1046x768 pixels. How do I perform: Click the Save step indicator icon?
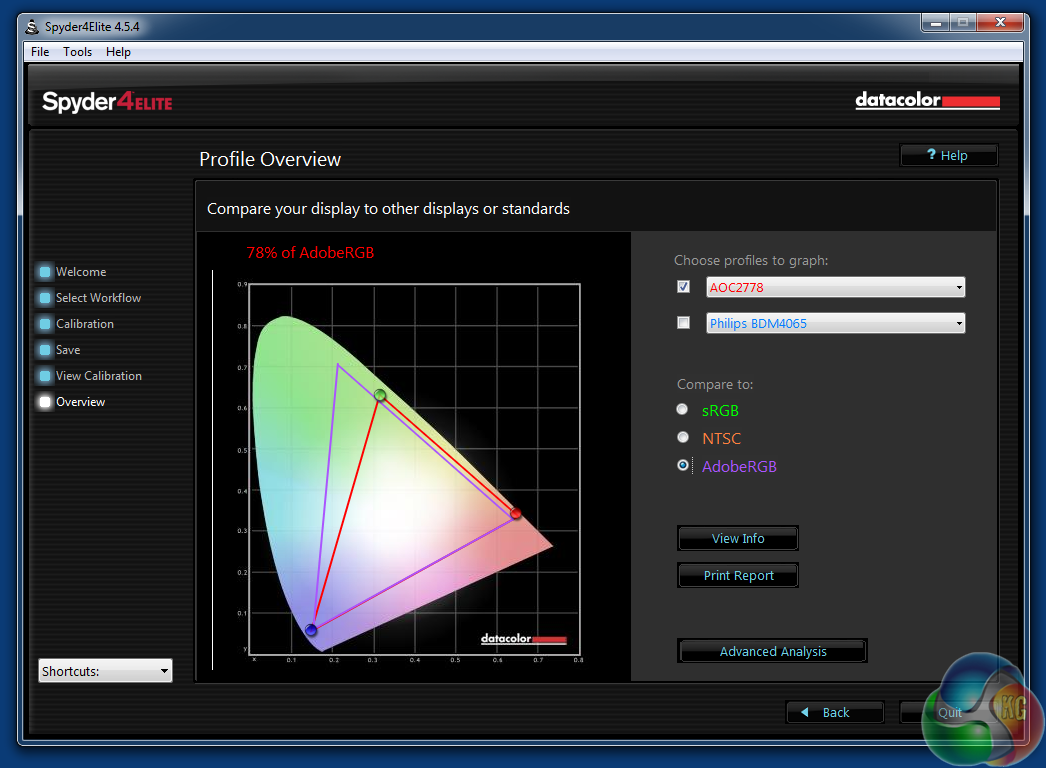click(44, 350)
